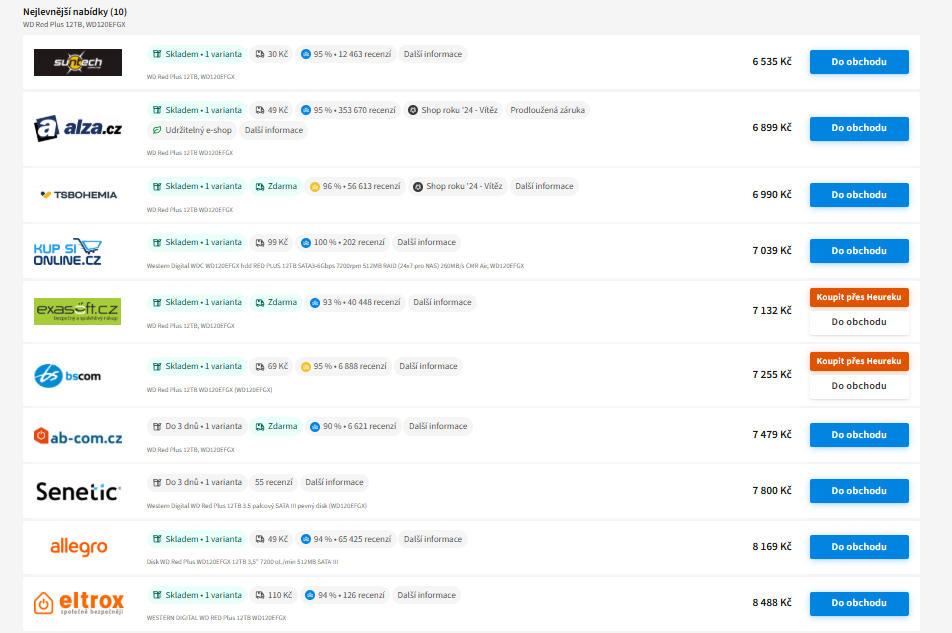Screen dimensions: 952x633
Task: Open the allegro shop logo
Action: pos(78,547)
